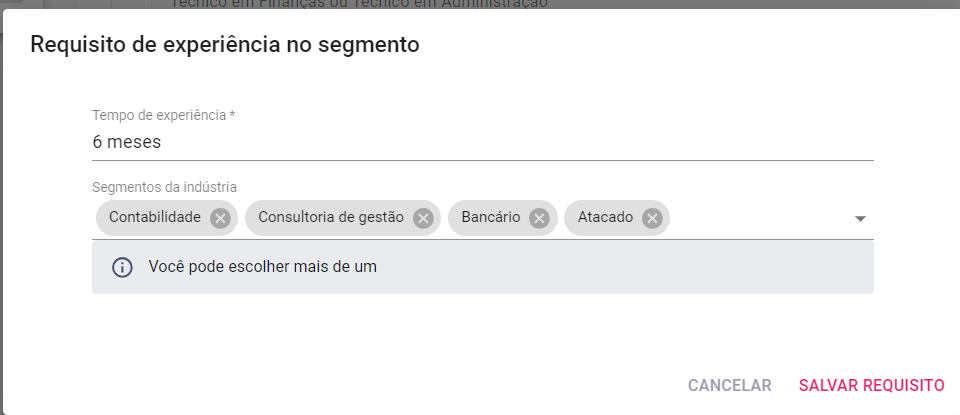Remove the Atacado chip via X icon
This screenshot has height=415, width=960.
[x=652, y=218]
